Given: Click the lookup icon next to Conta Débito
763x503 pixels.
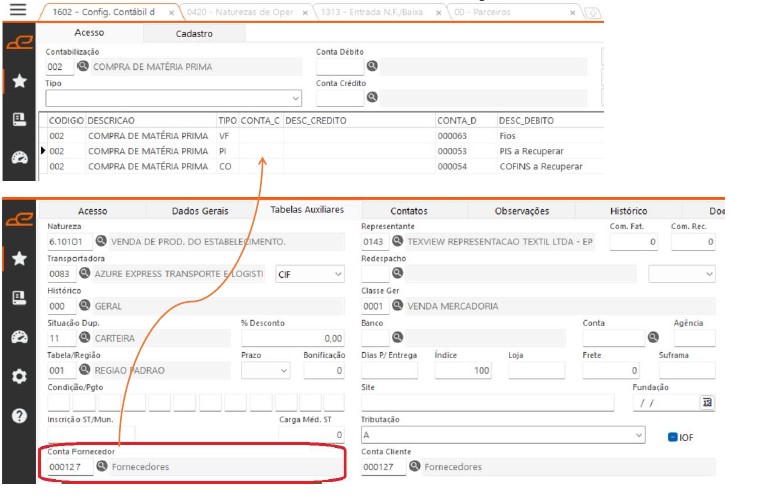Looking at the screenshot, I should 371,67.
